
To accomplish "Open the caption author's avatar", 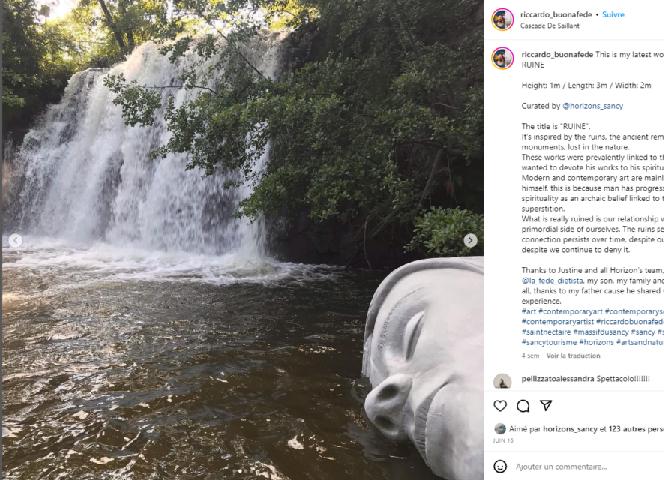I will tap(503, 57).
